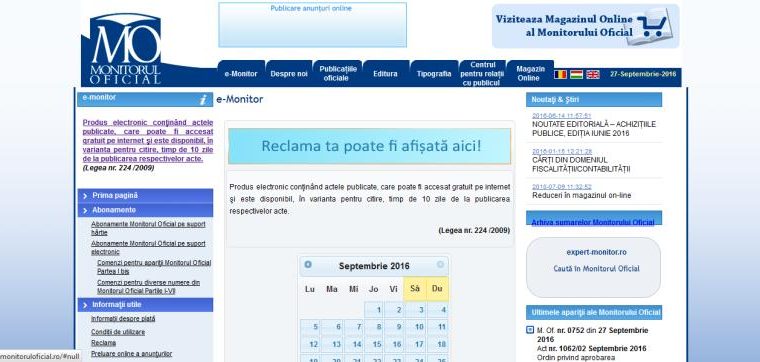Click the e-monitor info icon
Screen dimensions: 760x362
coord(203,100)
